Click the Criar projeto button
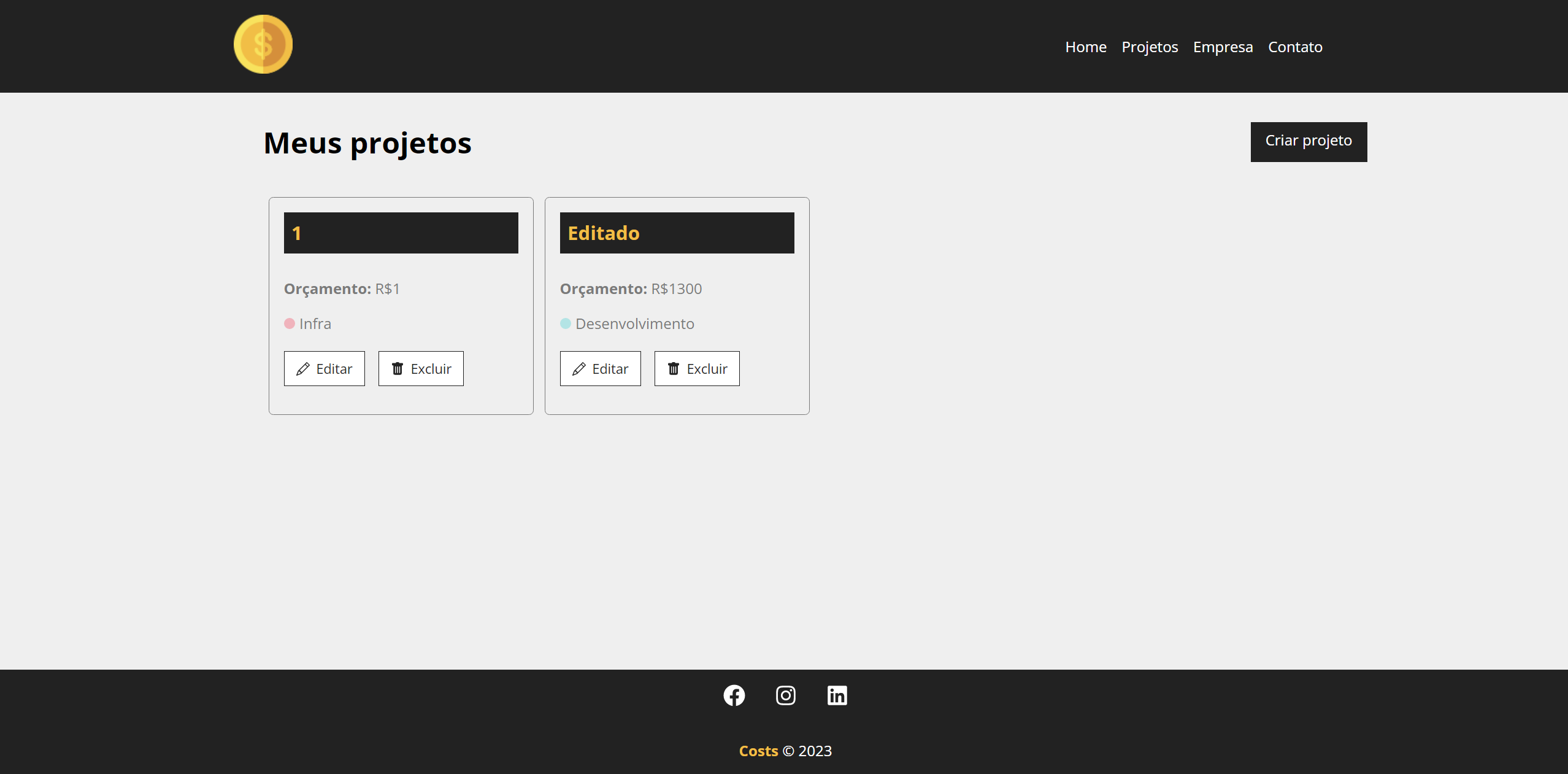 pos(1308,141)
